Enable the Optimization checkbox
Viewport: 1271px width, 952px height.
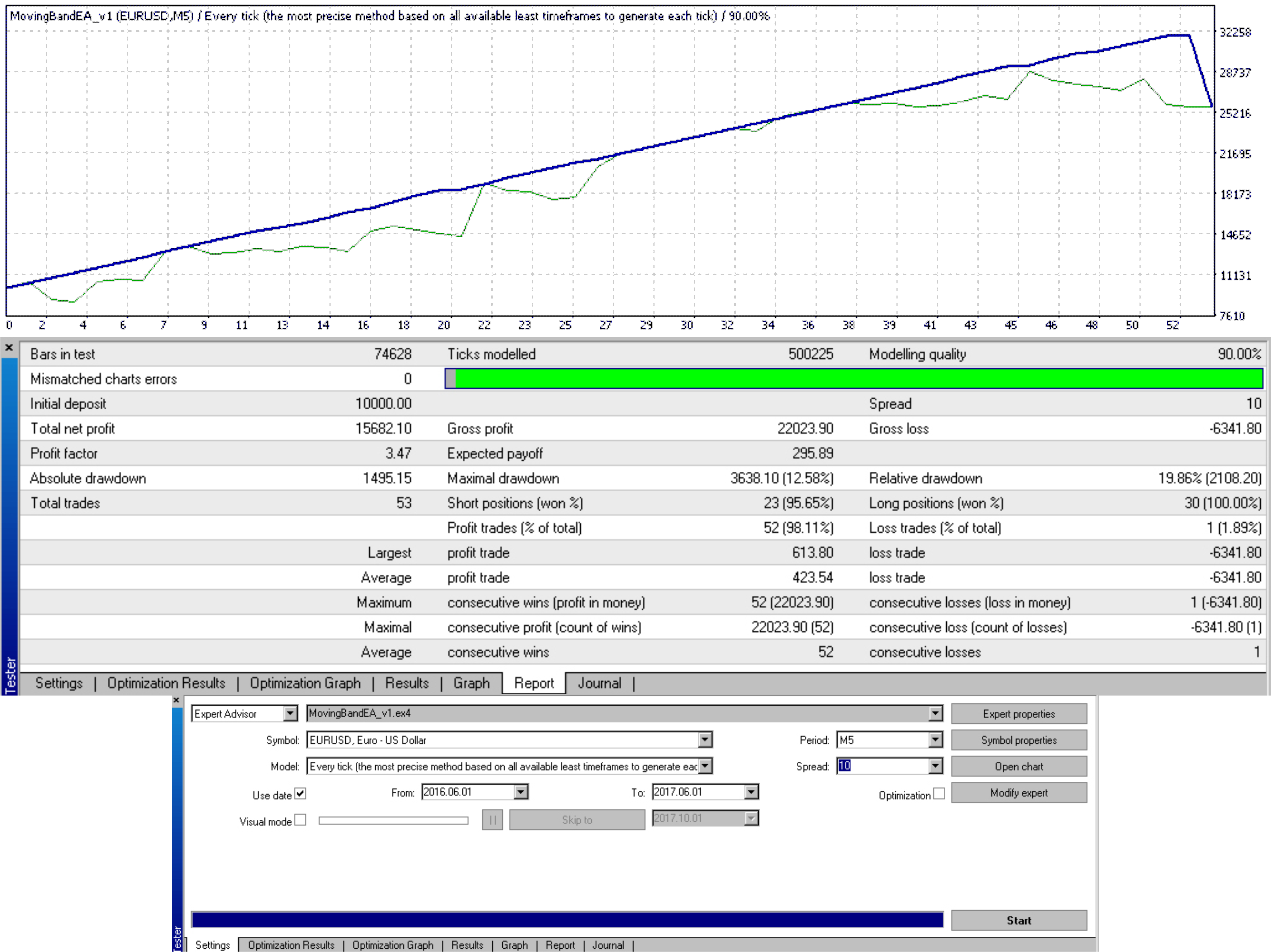click(x=939, y=794)
